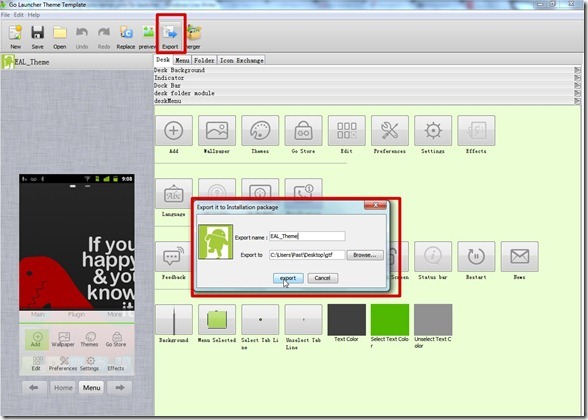
Task: Select the Effects icon tile
Action: [476, 130]
